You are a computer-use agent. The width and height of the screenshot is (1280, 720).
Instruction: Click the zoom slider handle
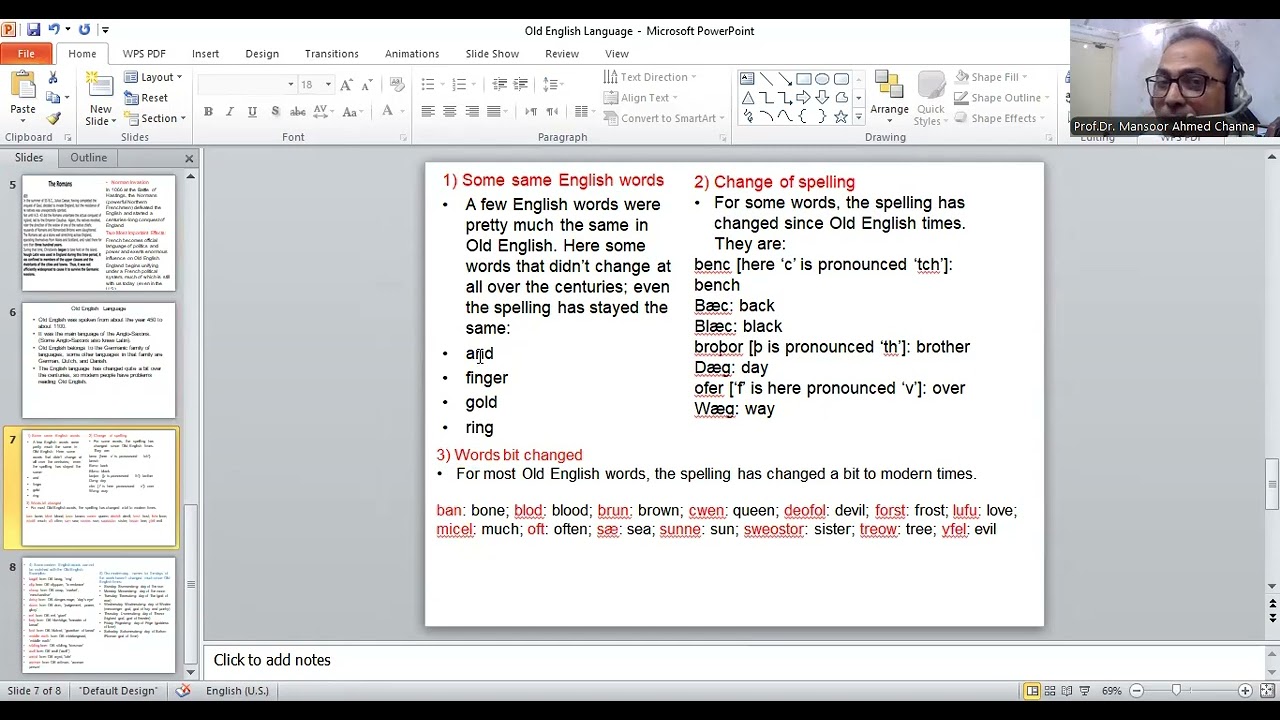coord(1176,690)
